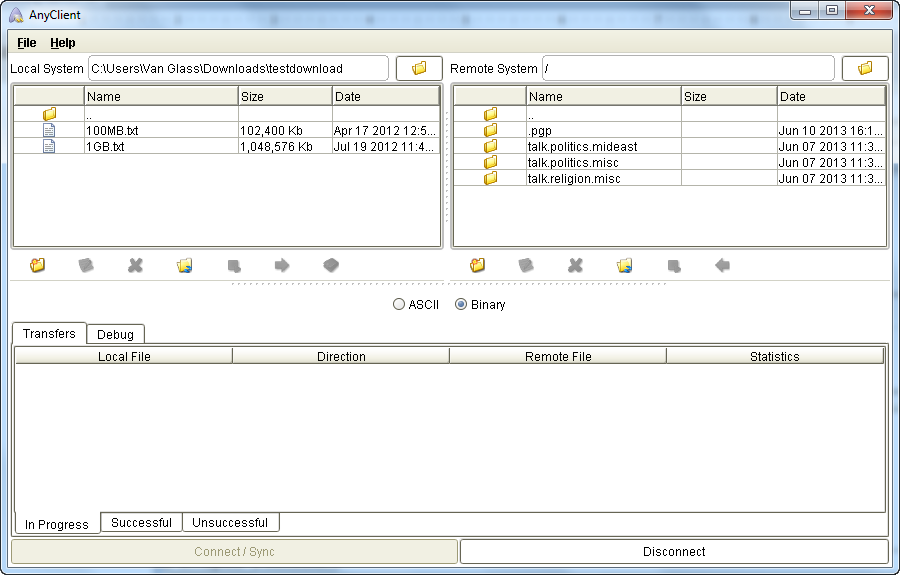Click the upload right arrow icon
The height and width of the screenshot is (575, 900).
pos(282,266)
